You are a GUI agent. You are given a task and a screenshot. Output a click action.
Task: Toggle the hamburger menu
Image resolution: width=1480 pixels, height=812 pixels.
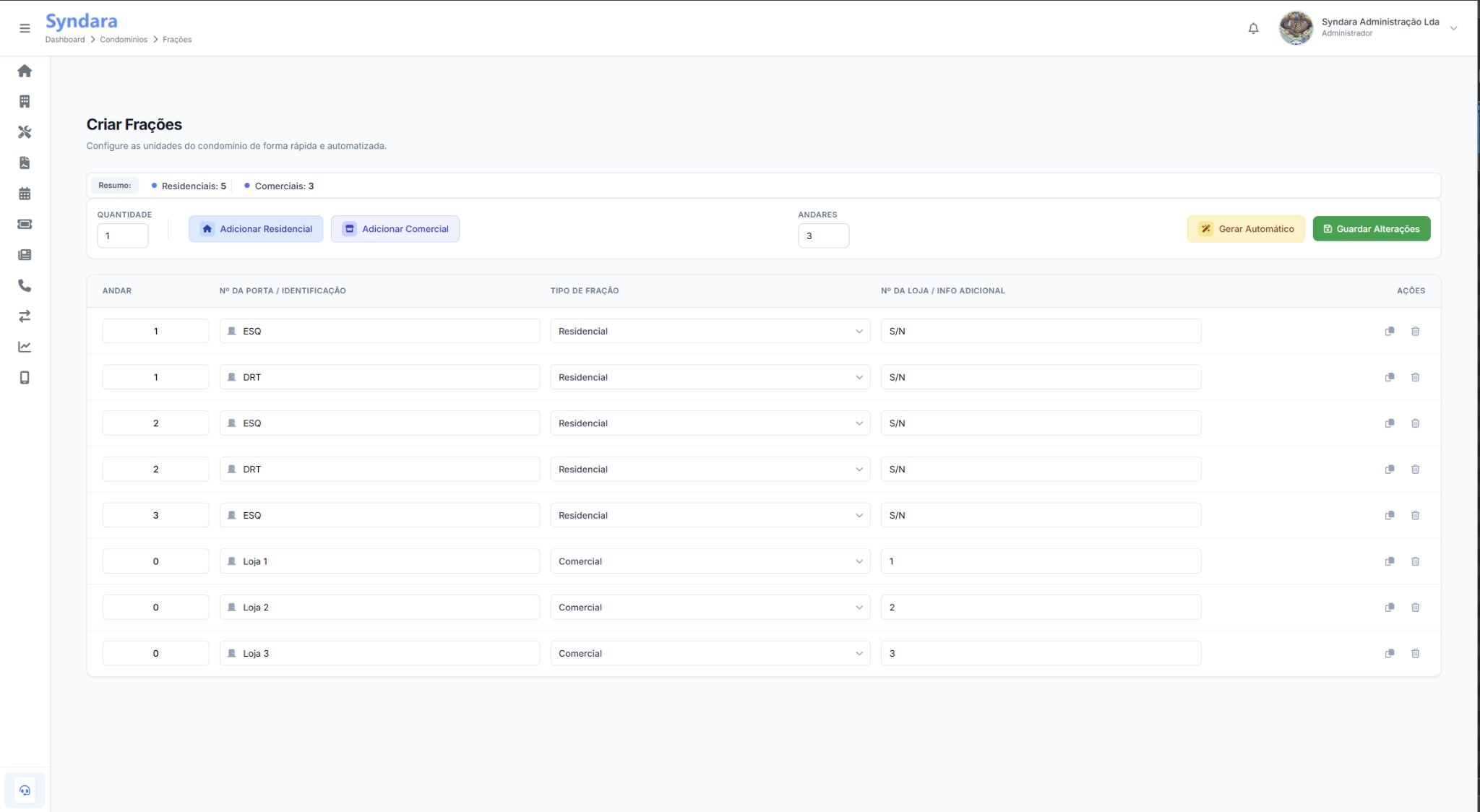(25, 28)
